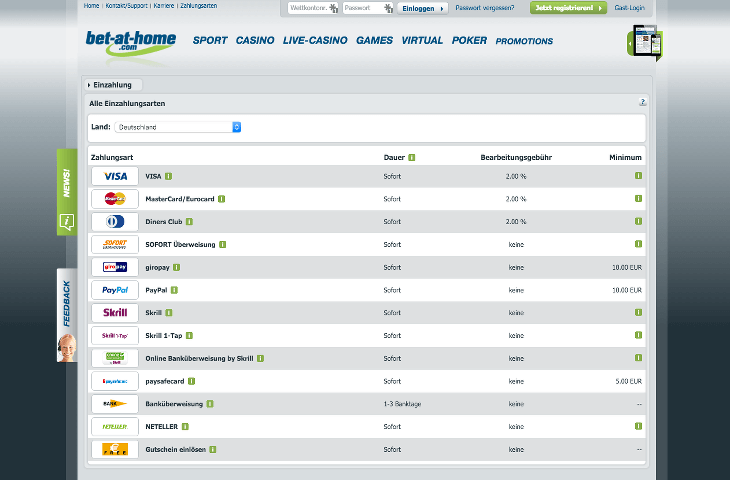Expand the Einzahlung section header
Viewport: 730px width, 480px height.
113,85
